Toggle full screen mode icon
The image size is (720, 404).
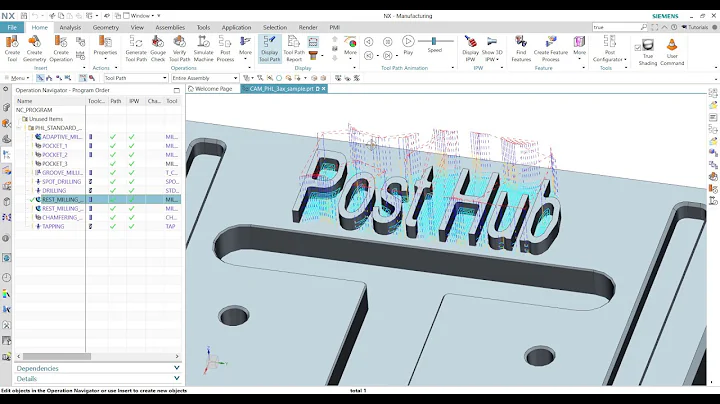[655, 27]
